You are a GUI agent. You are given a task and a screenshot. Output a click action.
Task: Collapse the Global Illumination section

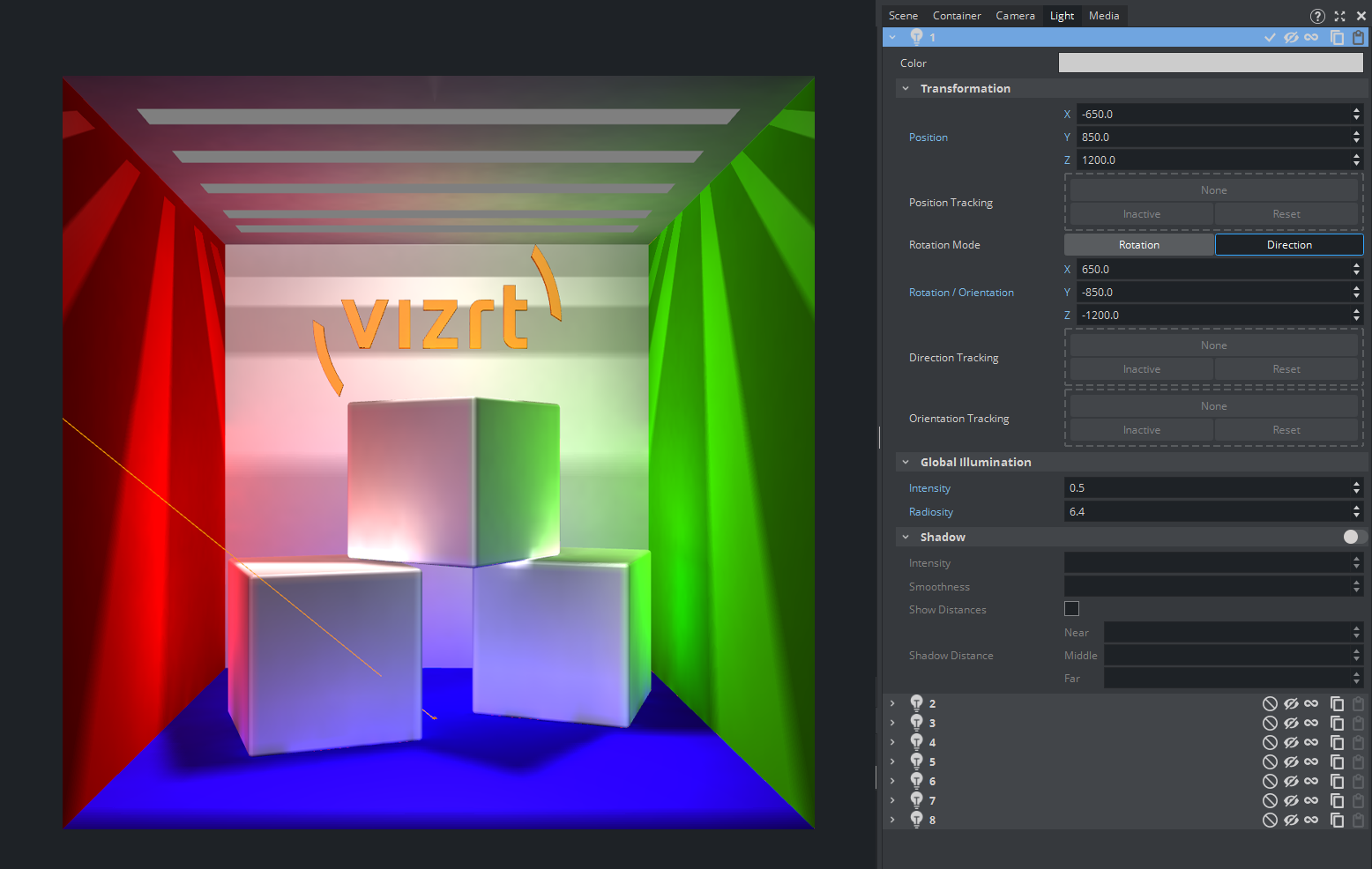(x=906, y=462)
